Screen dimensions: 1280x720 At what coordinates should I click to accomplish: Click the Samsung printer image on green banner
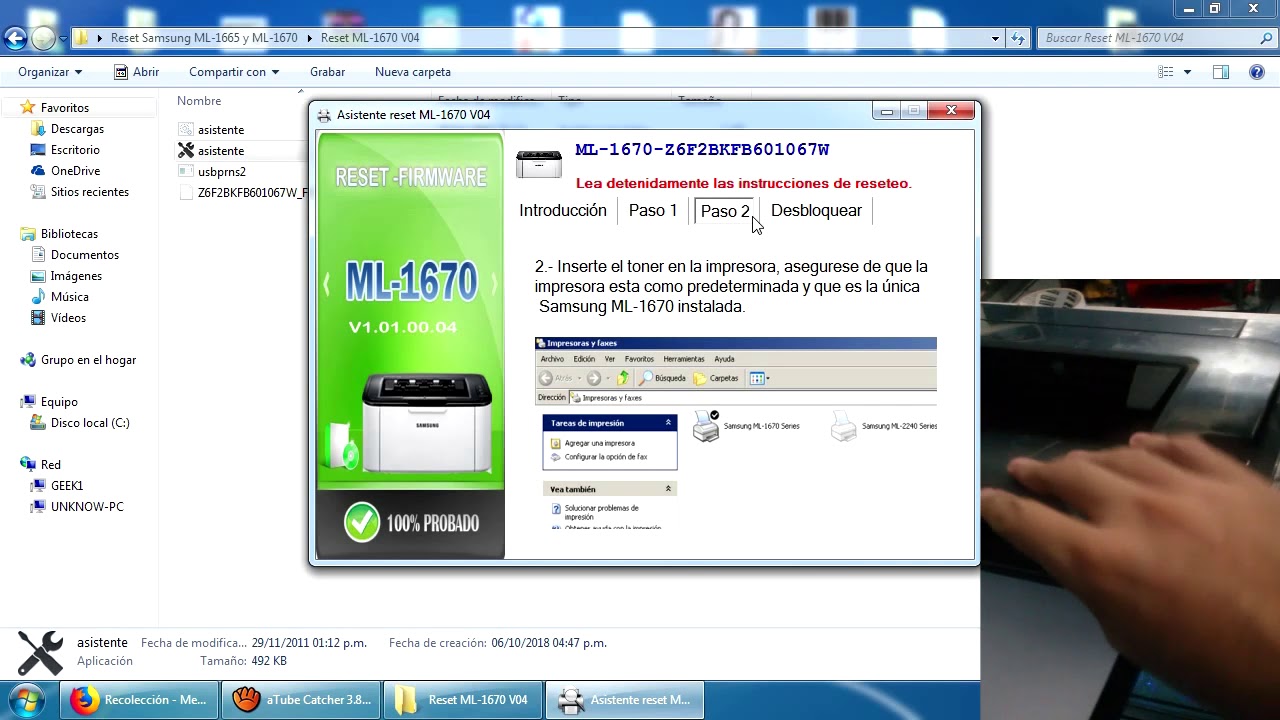click(426, 423)
